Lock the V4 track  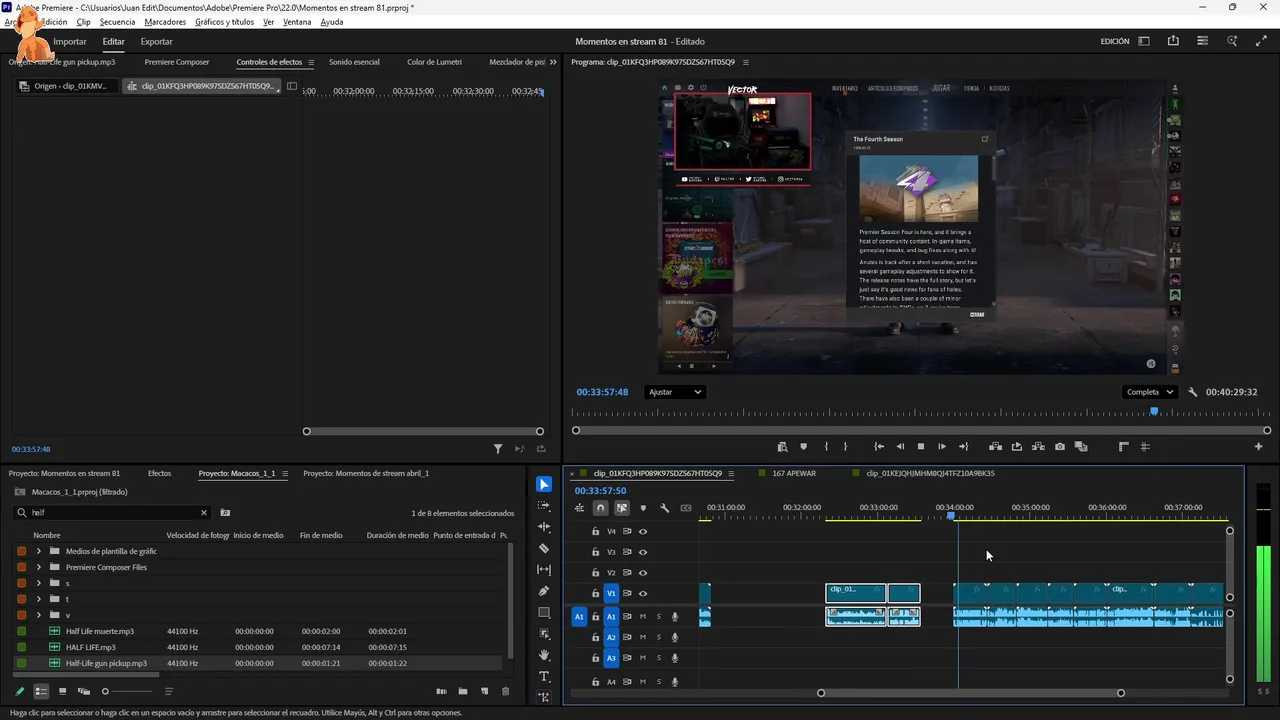(596, 531)
